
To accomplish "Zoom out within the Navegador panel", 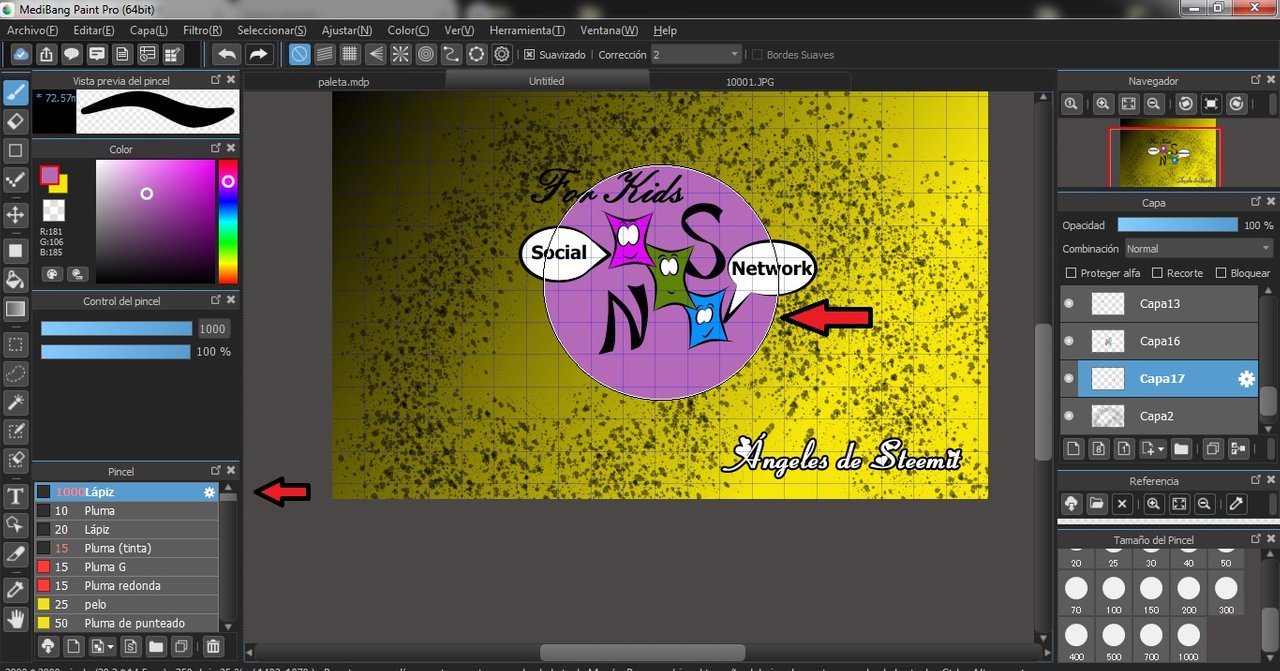I will click(x=1153, y=103).
